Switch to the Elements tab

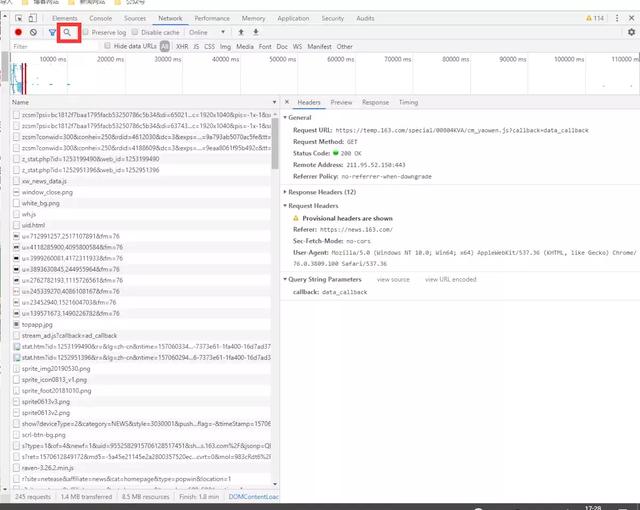[x=64, y=18]
